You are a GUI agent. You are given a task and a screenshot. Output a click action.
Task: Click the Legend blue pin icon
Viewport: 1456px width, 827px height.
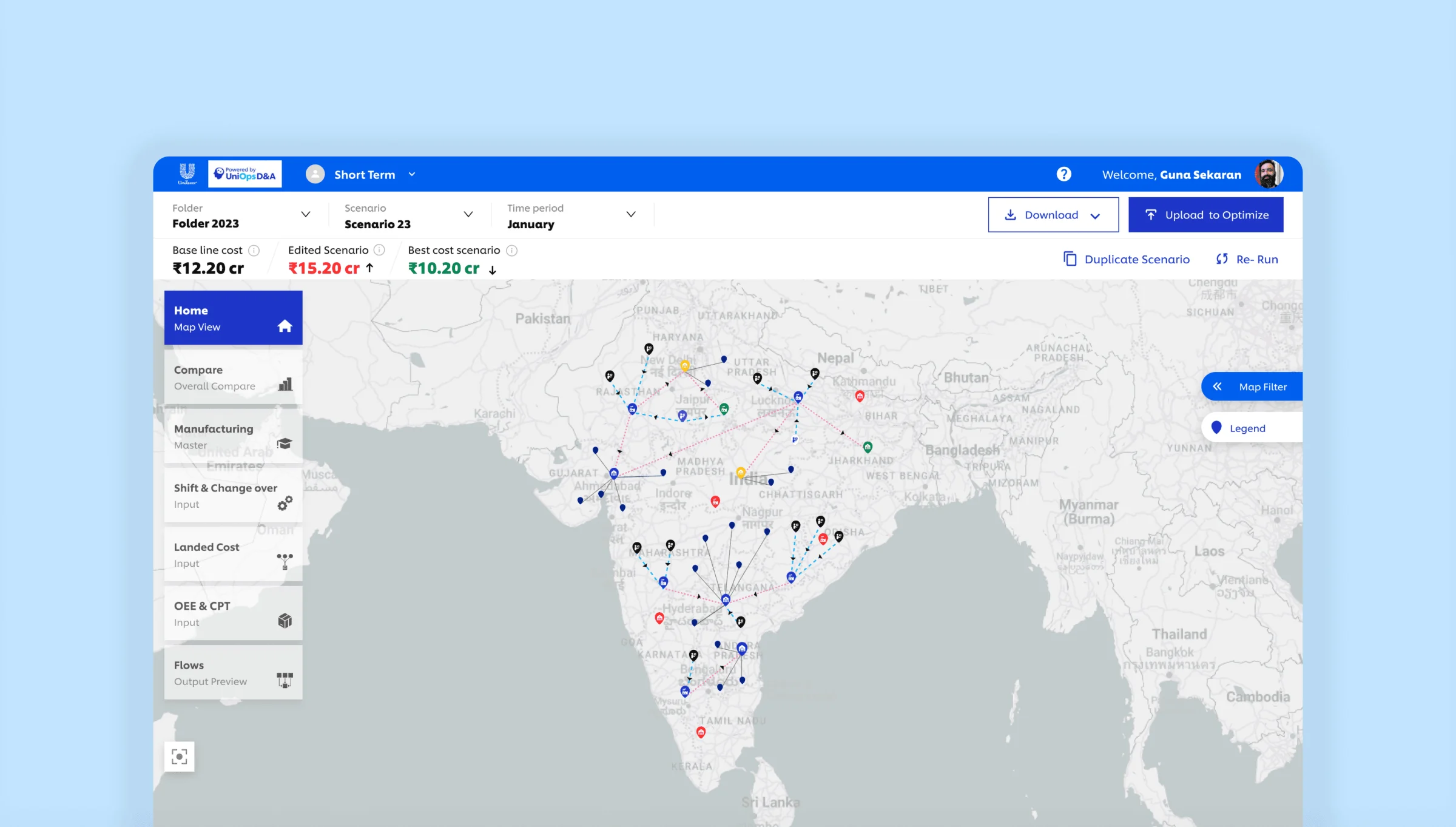pos(1216,427)
